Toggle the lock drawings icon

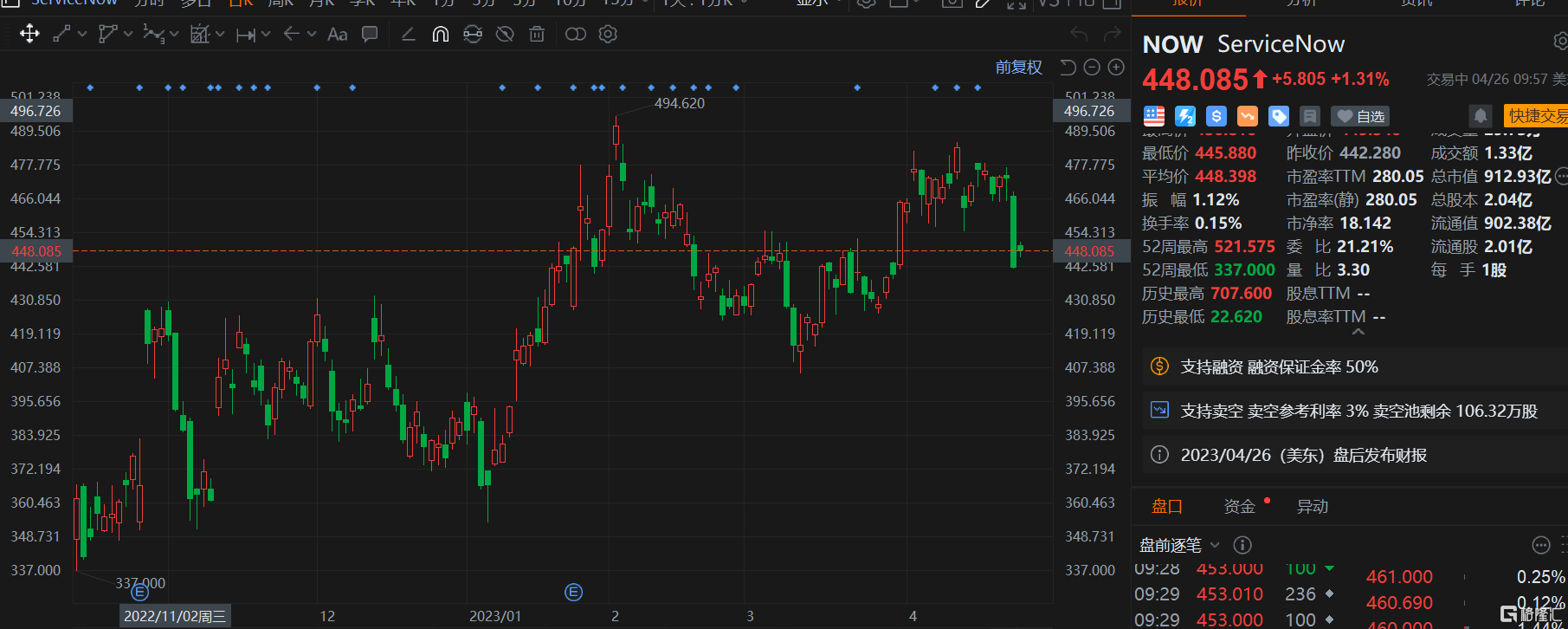473,35
